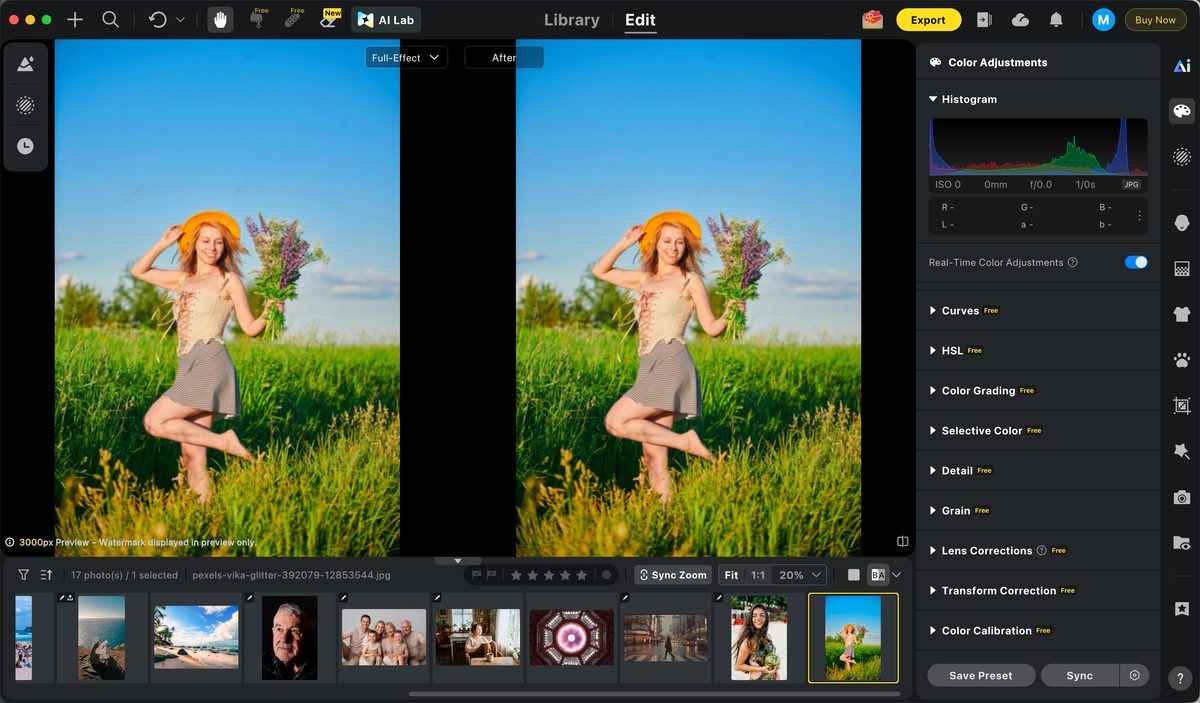Open the crop frame icon in right sidebar
This screenshot has width=1200, height=703.
(1182, 406)
